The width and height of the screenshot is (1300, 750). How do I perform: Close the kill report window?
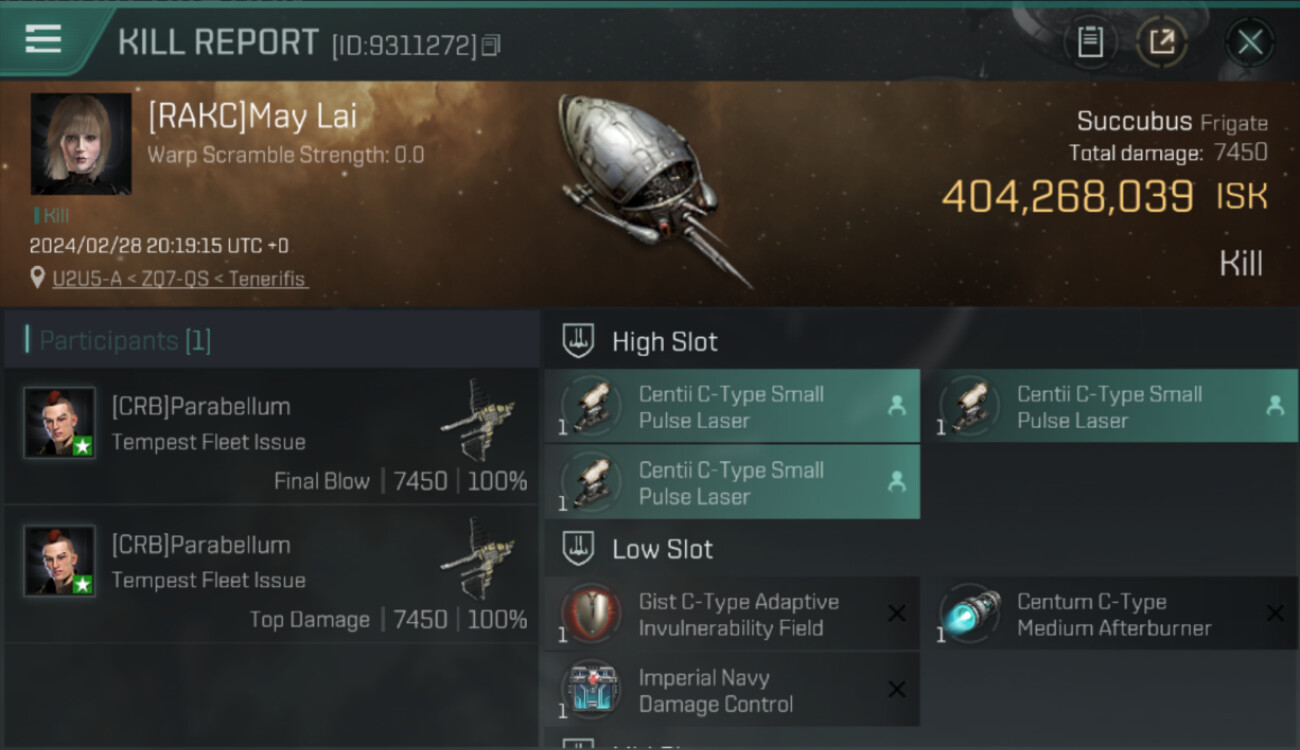coord(1250,42)
